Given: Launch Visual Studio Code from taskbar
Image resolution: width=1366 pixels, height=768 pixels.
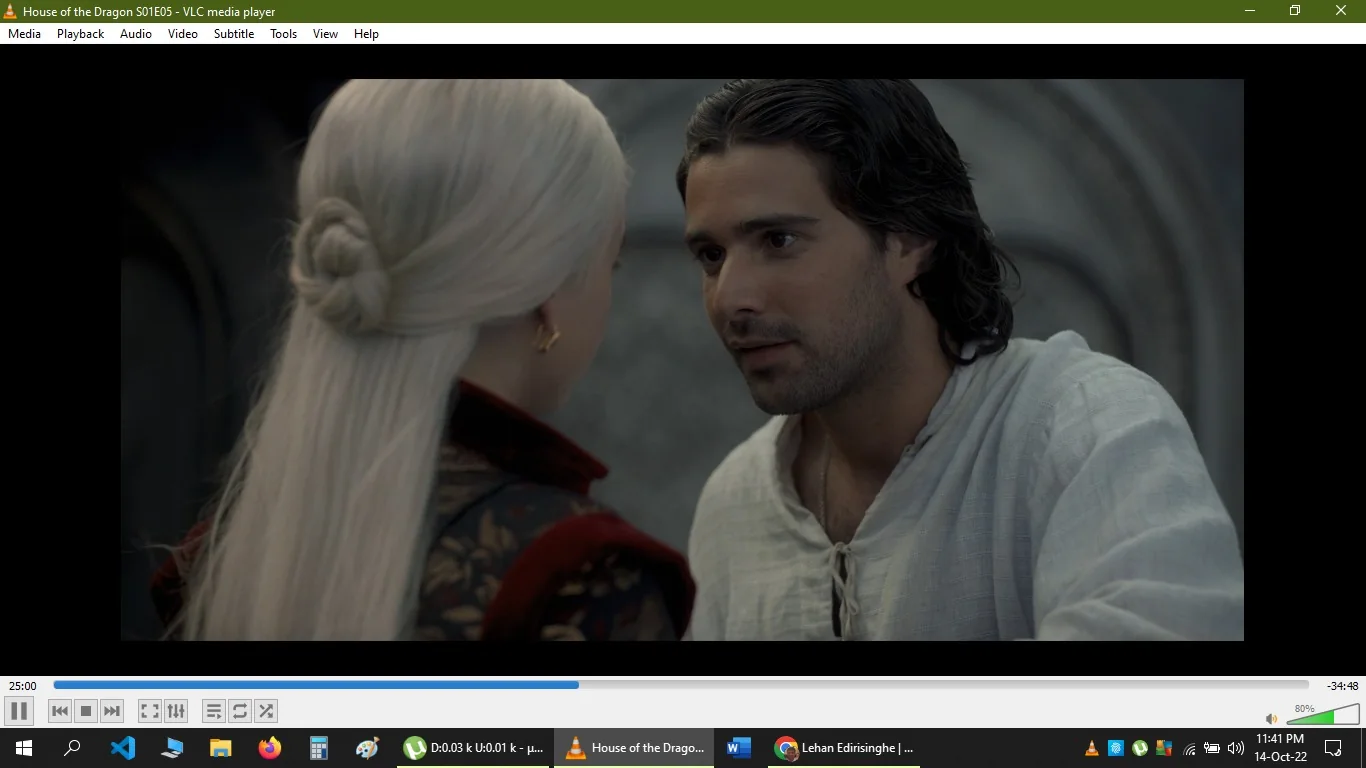Looking at the screenshot, I should click(x=123, y=748).
